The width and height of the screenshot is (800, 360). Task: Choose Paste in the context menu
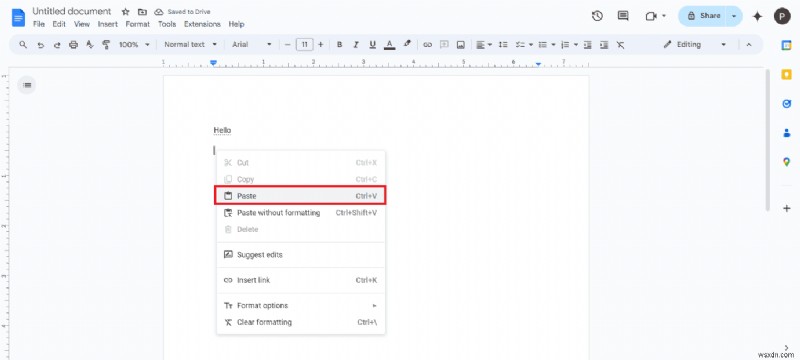click(300, 196)
